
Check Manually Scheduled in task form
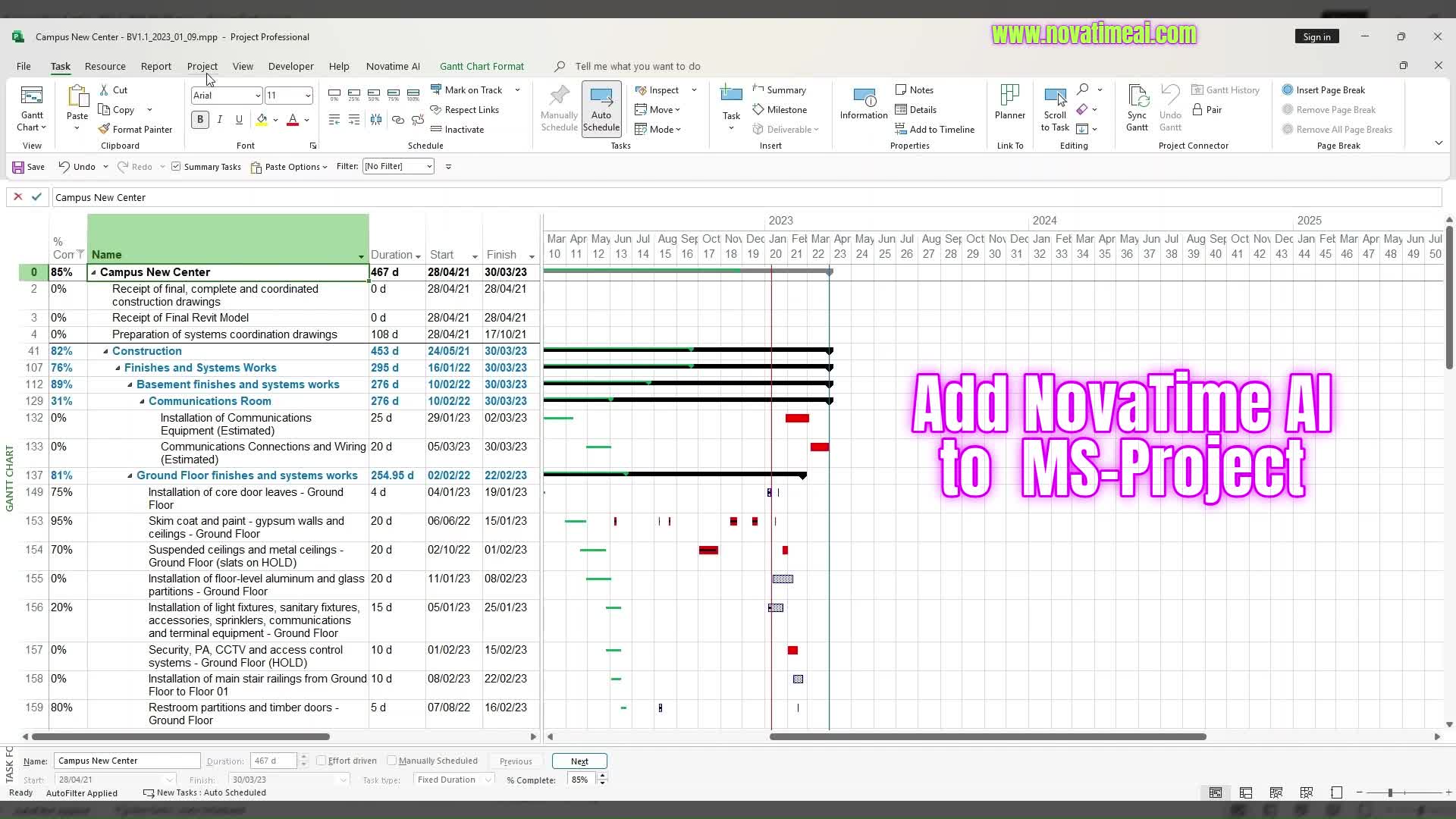coord(391,761)
